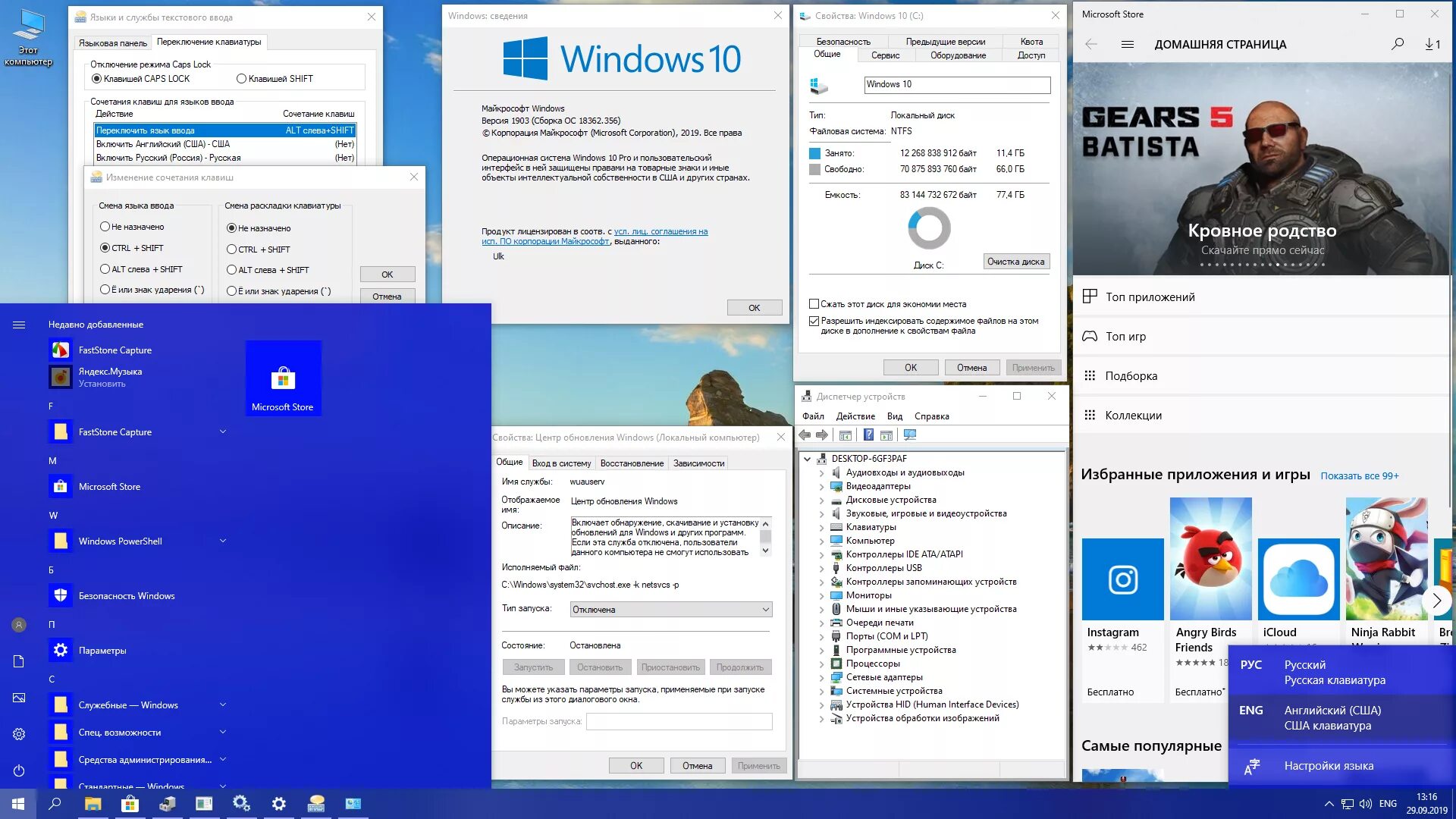Open Сервис tab in disk properties

point(885,55)
